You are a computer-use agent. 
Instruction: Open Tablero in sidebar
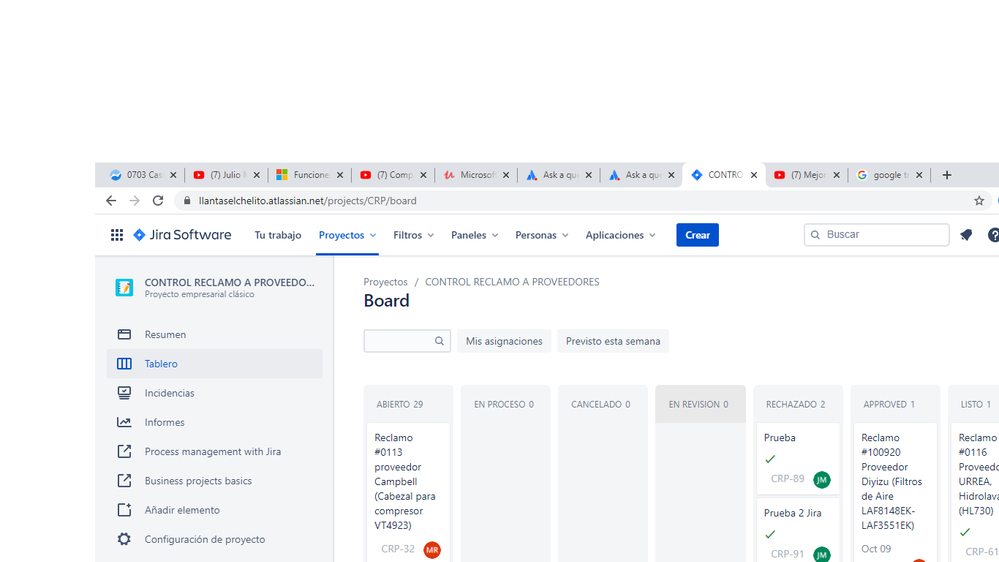point(215,364)
